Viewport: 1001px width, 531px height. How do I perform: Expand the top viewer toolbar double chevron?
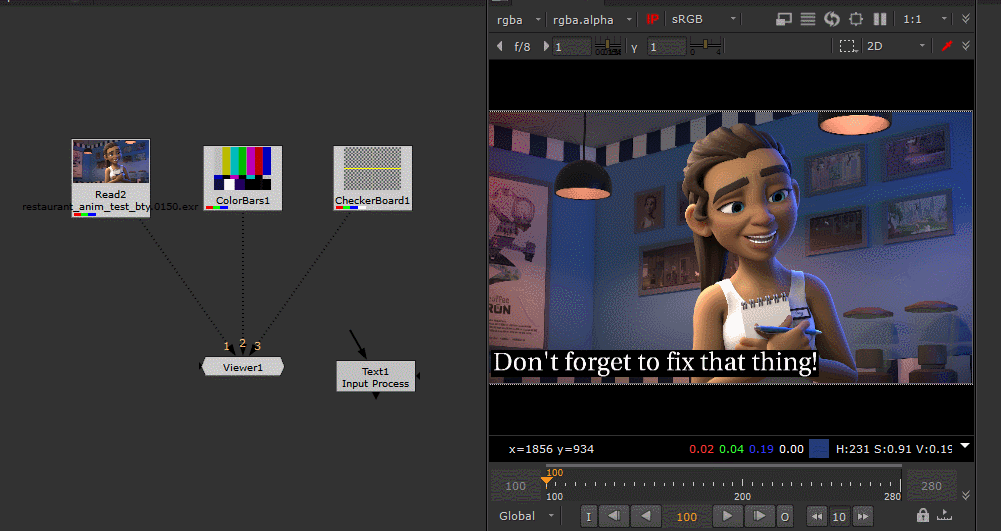pyautogui.click(x=966, y=19)
